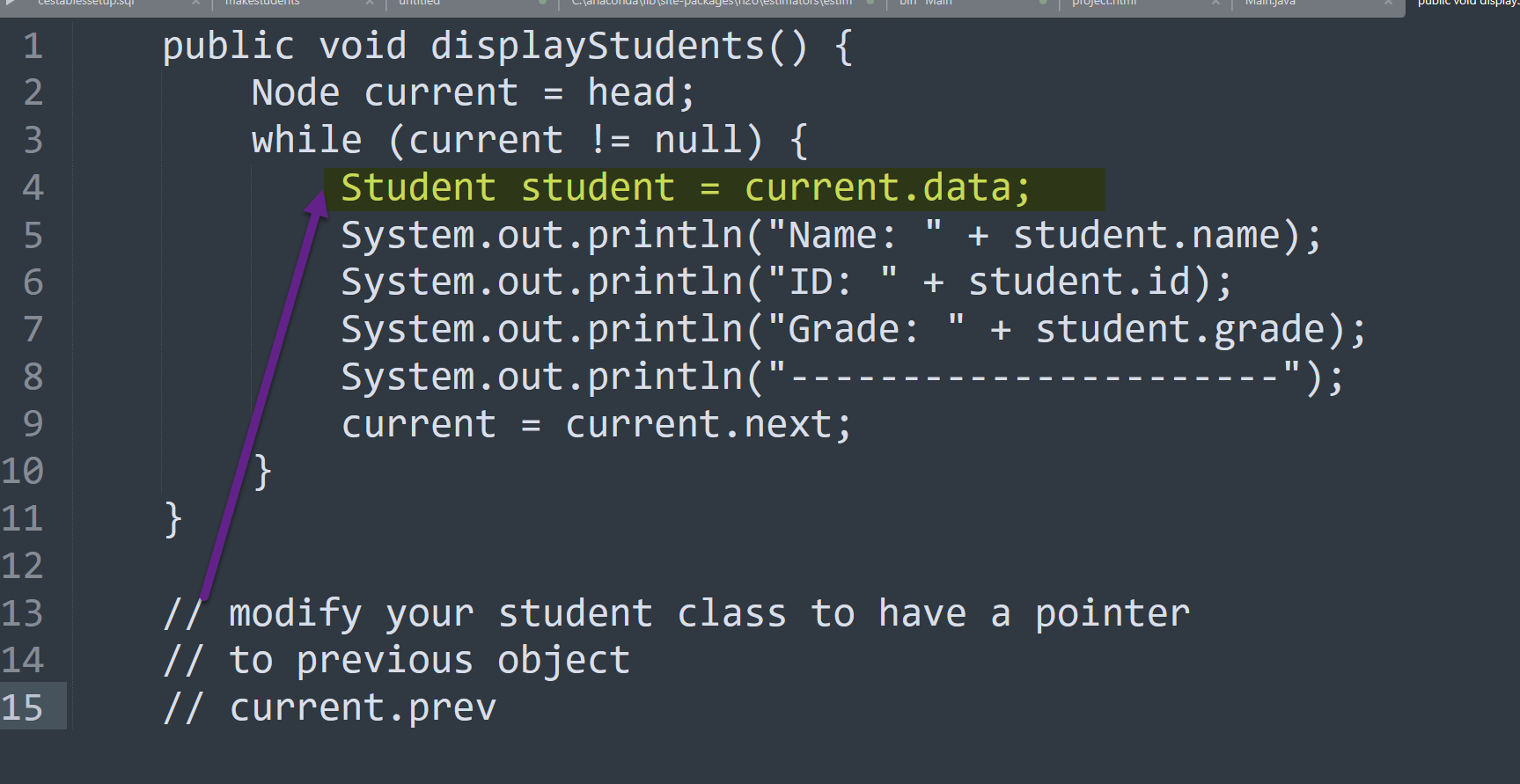Open the Main.java tab
1520x784 pixels.
pyautogui.click(x=1270, y=3)
